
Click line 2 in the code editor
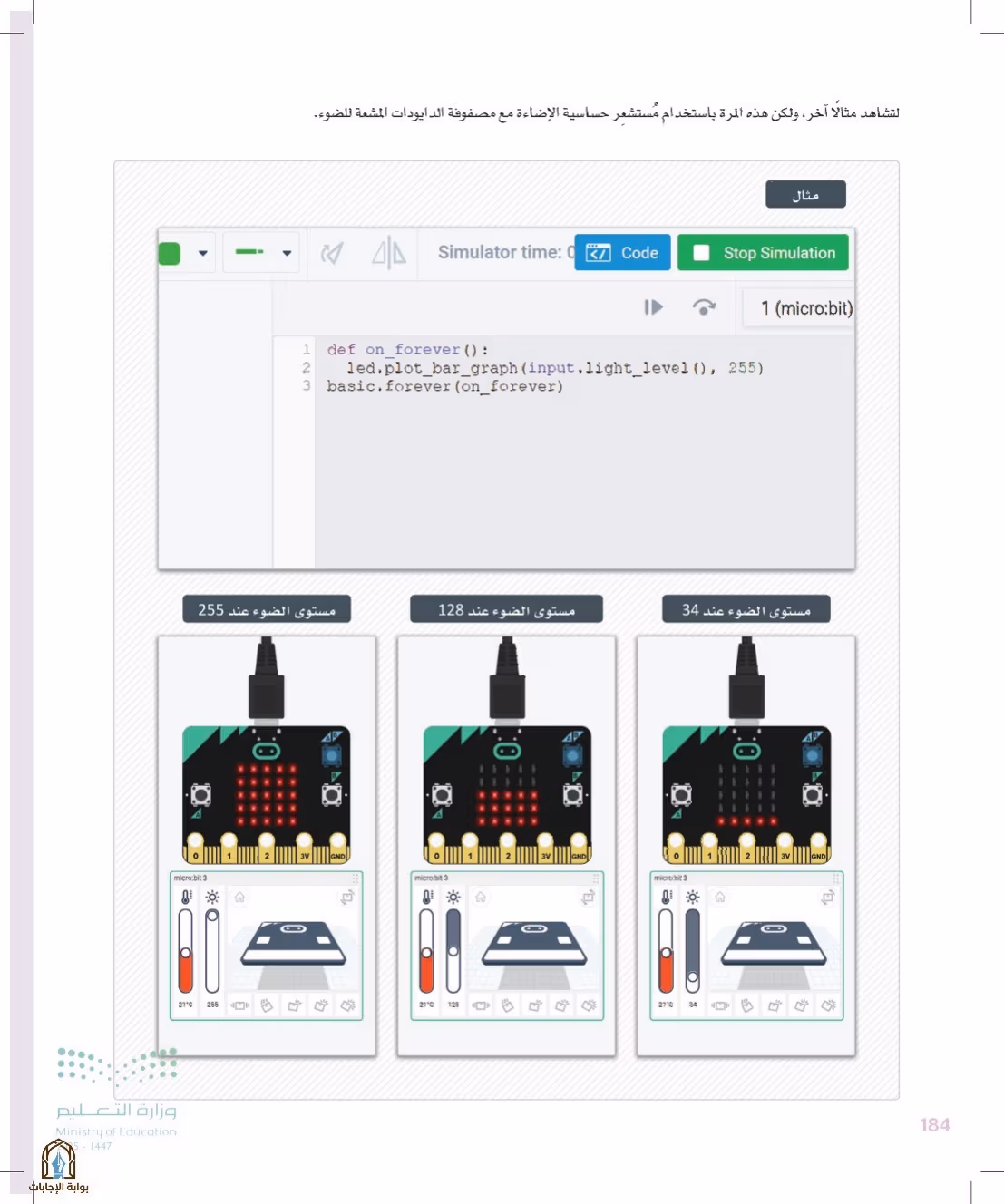click(x=545, y=368)
